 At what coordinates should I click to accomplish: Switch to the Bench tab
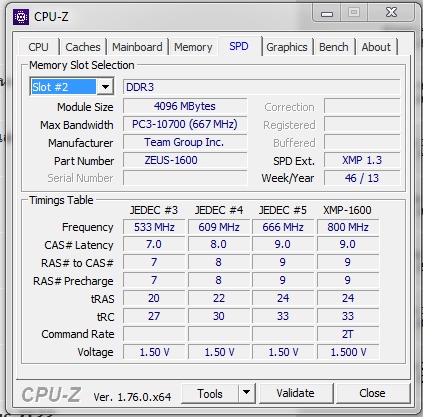click(334, 47)
